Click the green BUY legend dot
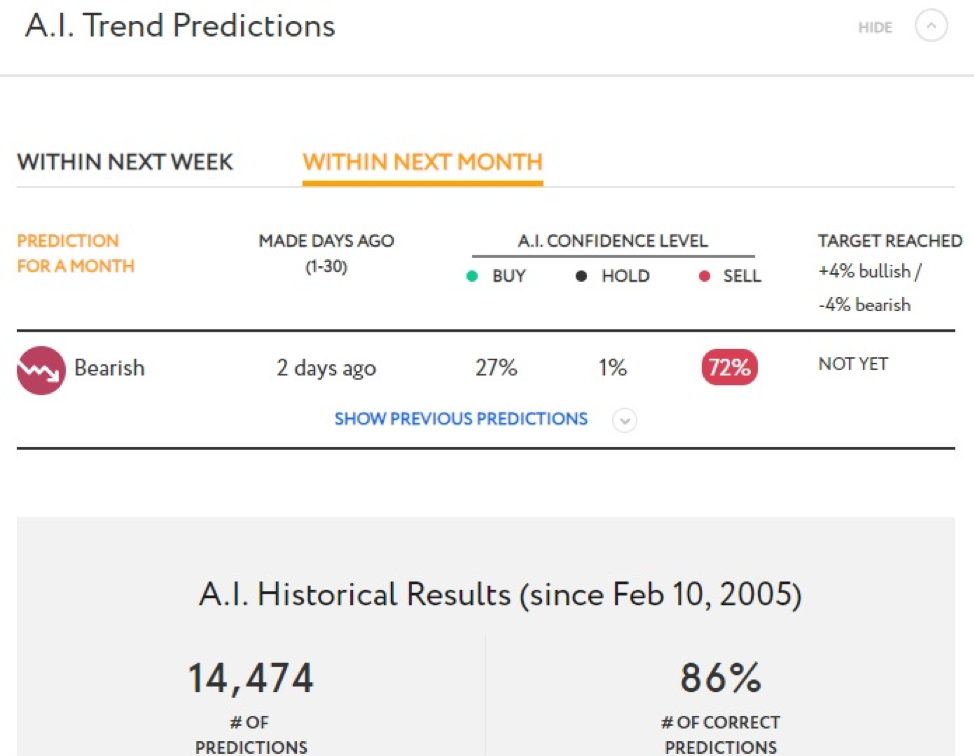The height and width of the screenshot is (756, 974). click(472, 276)
